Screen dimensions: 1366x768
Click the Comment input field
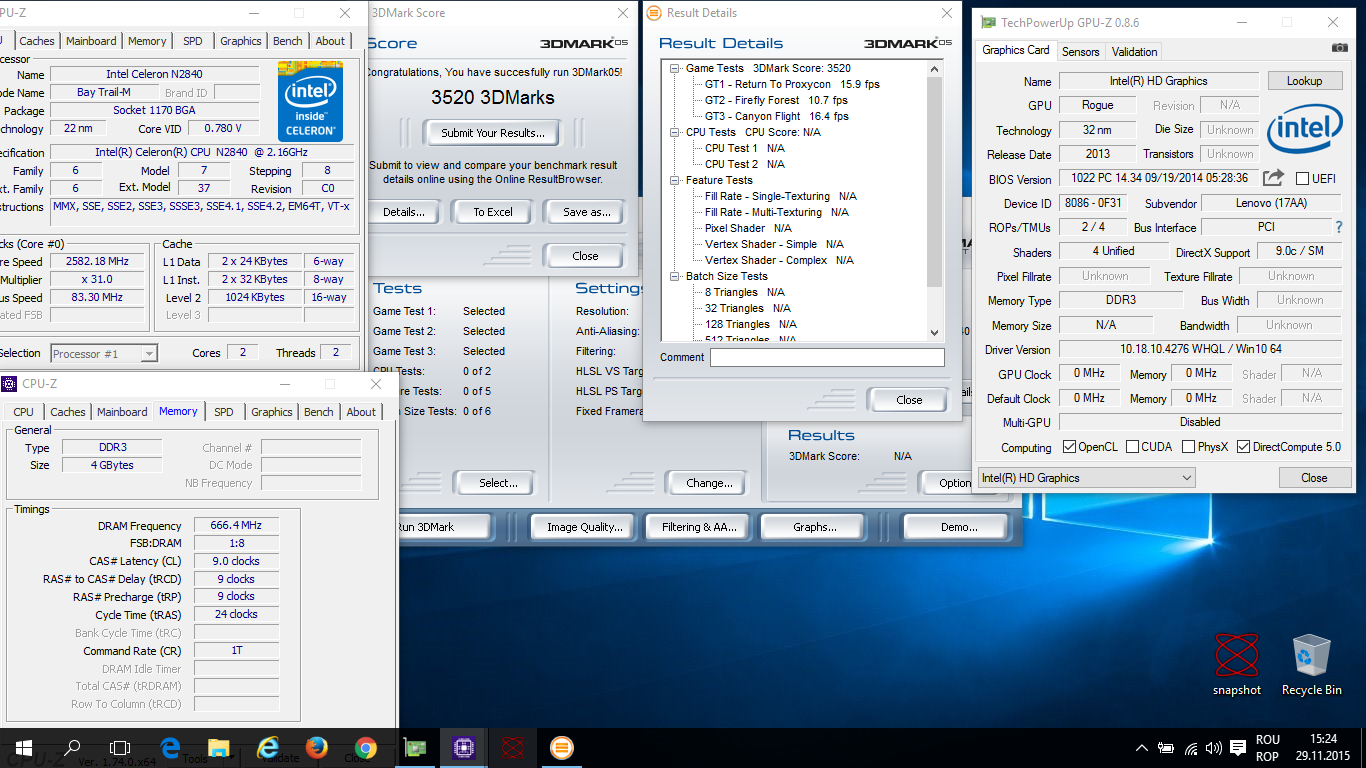pyautogui.click(x=827, y=357)
